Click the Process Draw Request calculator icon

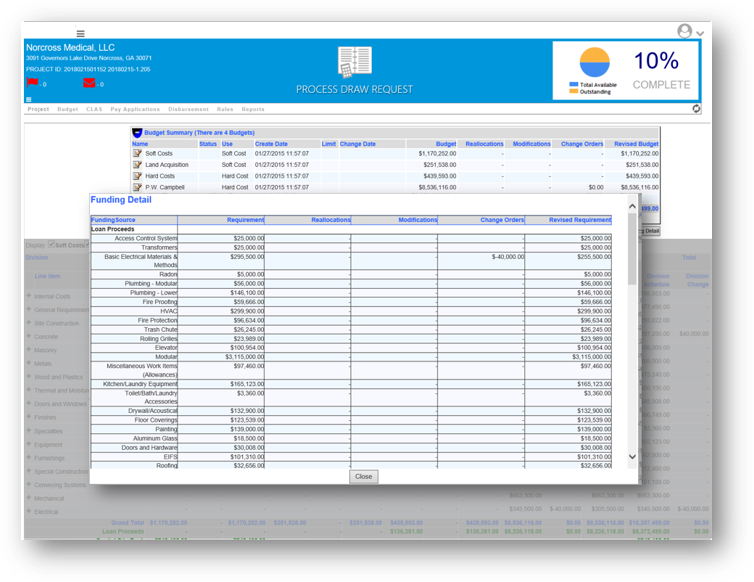pos(354,63)
